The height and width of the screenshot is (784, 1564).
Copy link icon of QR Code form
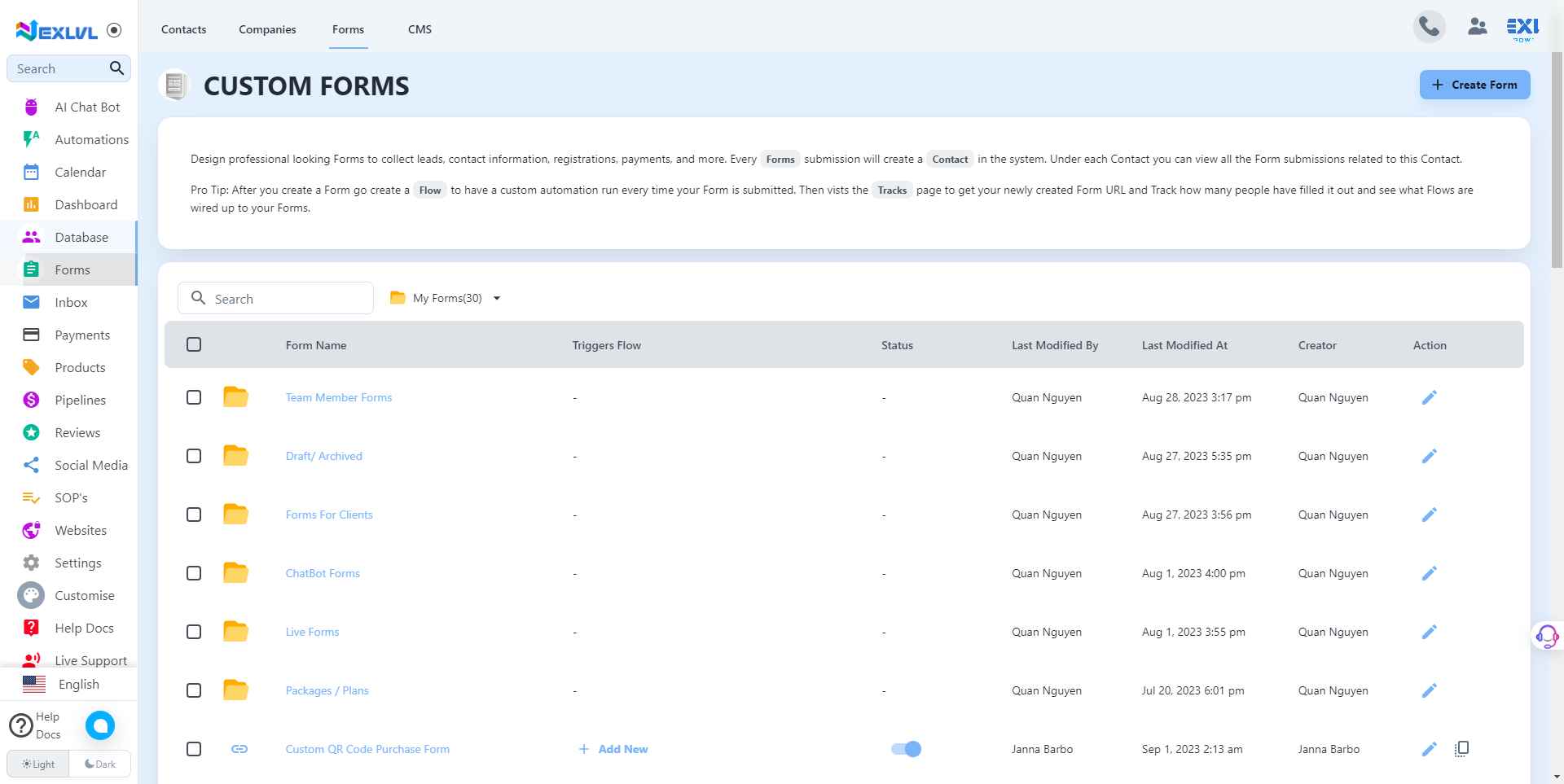pyautogui.click(x=239, y=749)
